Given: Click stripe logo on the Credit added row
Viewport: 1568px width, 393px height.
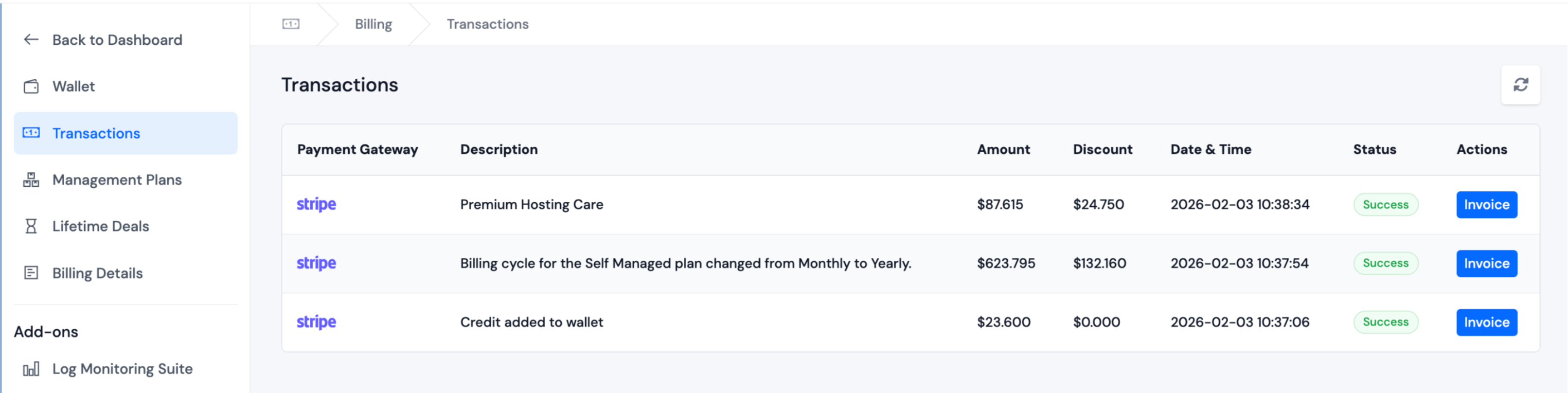Looking at the screenshot, I should click(x=317, y=322).
